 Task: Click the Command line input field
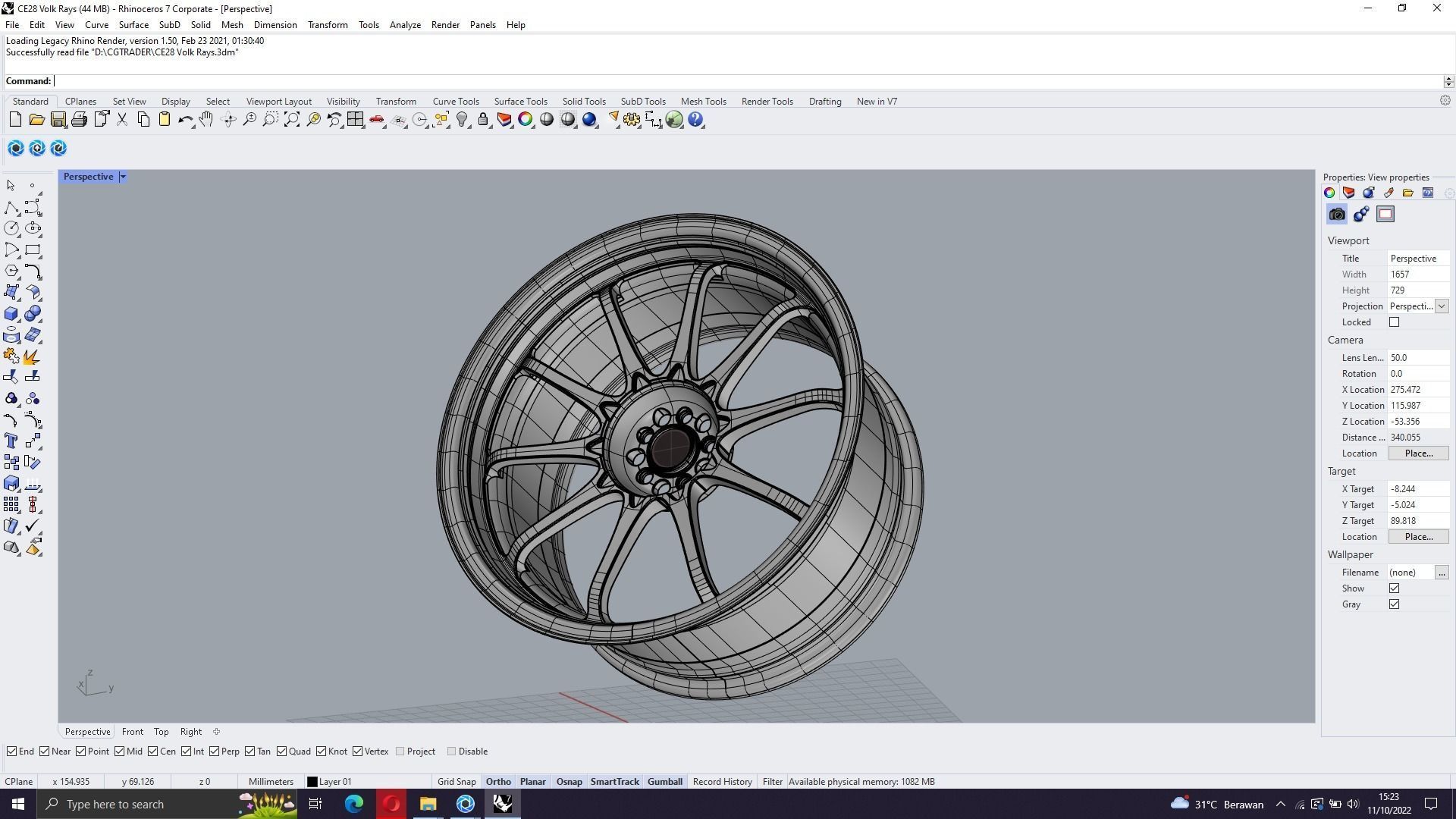click(x=749, y=81)
